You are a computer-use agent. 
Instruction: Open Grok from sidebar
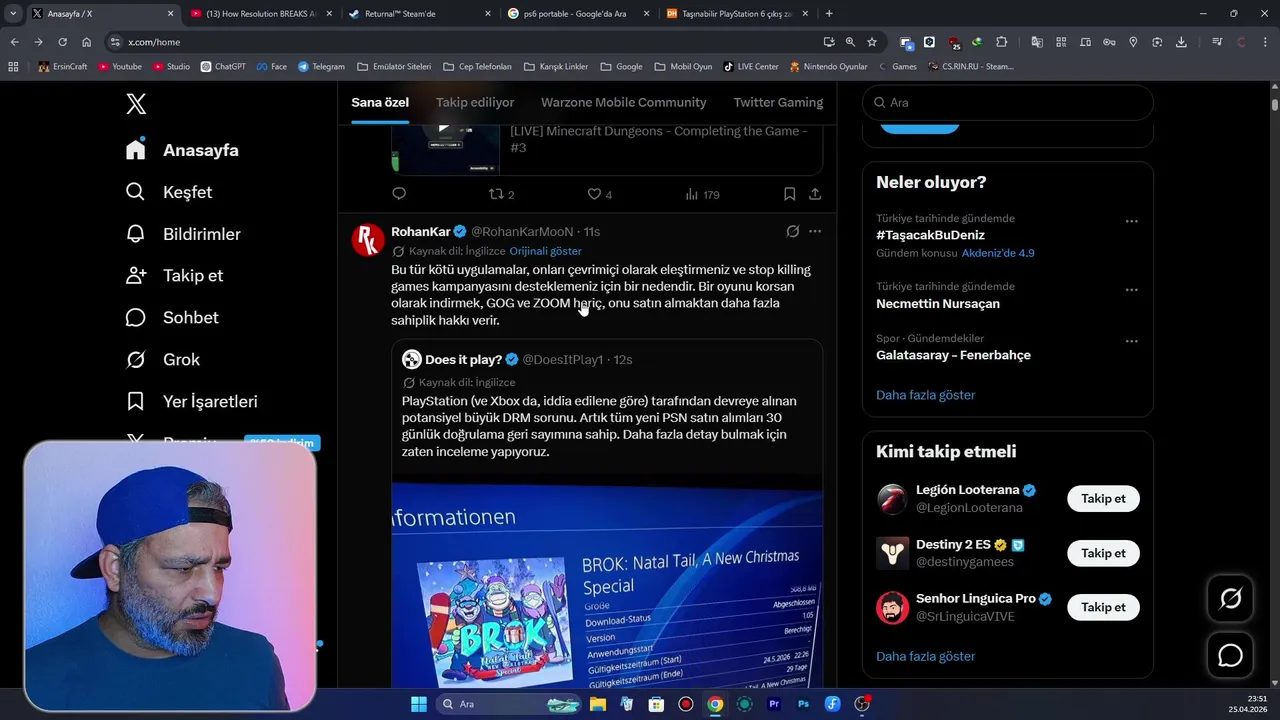click(x=162, y=359)
